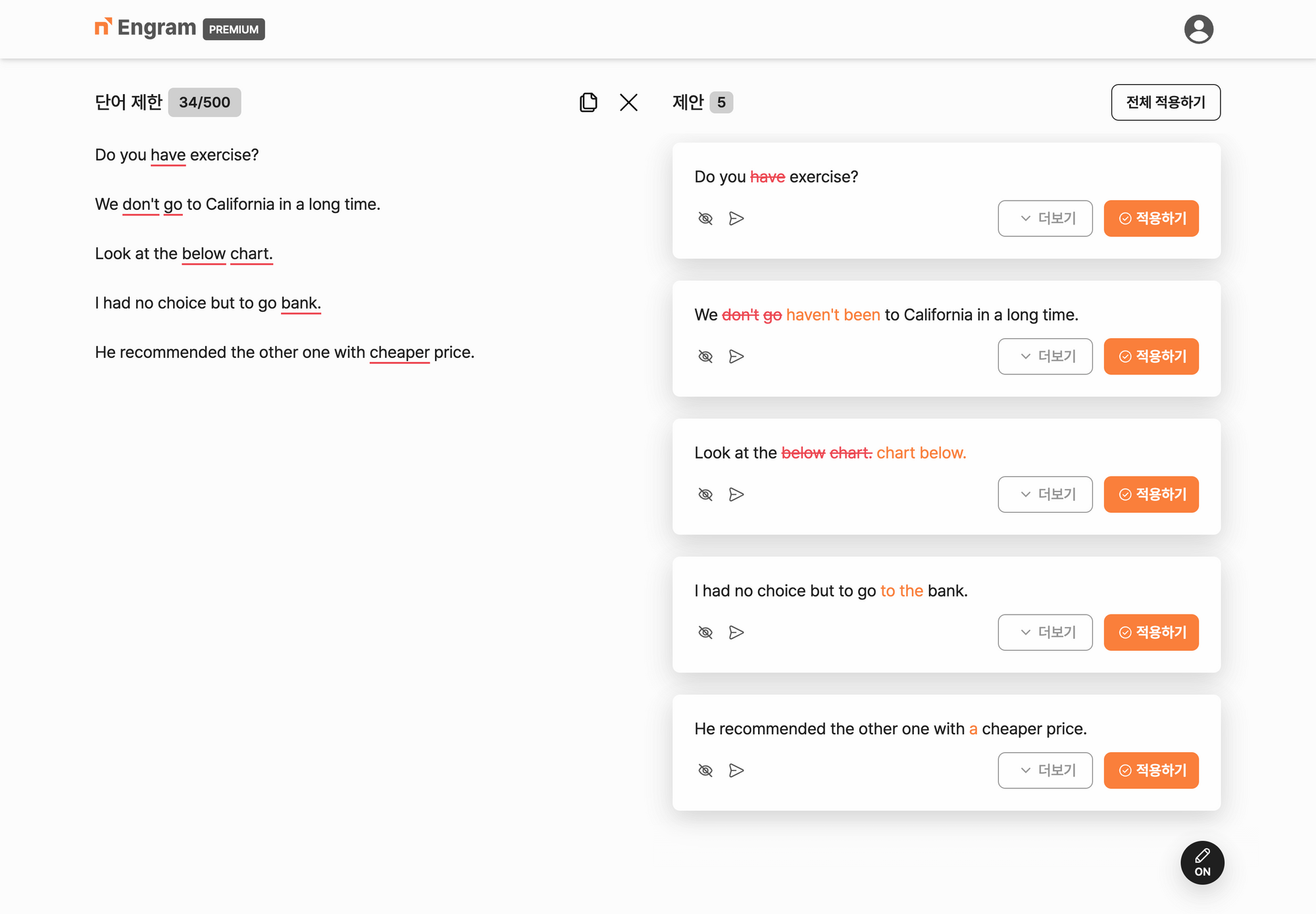Hide the 'Do you exercise?' suggestion with the eye icon
This screenshot has height=914, width=1316.
(x=705, y=218)
